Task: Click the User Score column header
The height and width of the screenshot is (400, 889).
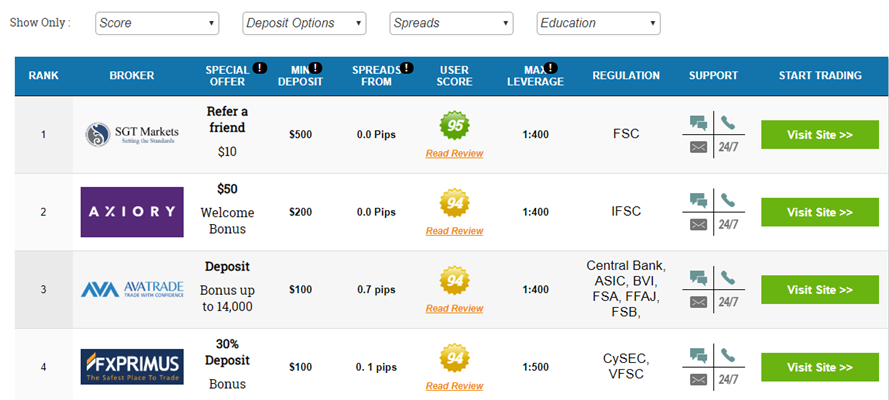Action: pyautogui.click(x=455, y=76)
